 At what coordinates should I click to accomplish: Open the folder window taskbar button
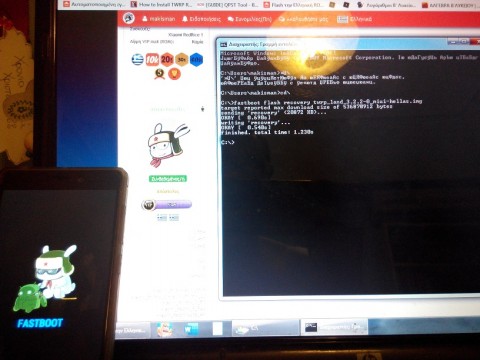(x=265, y=328)
